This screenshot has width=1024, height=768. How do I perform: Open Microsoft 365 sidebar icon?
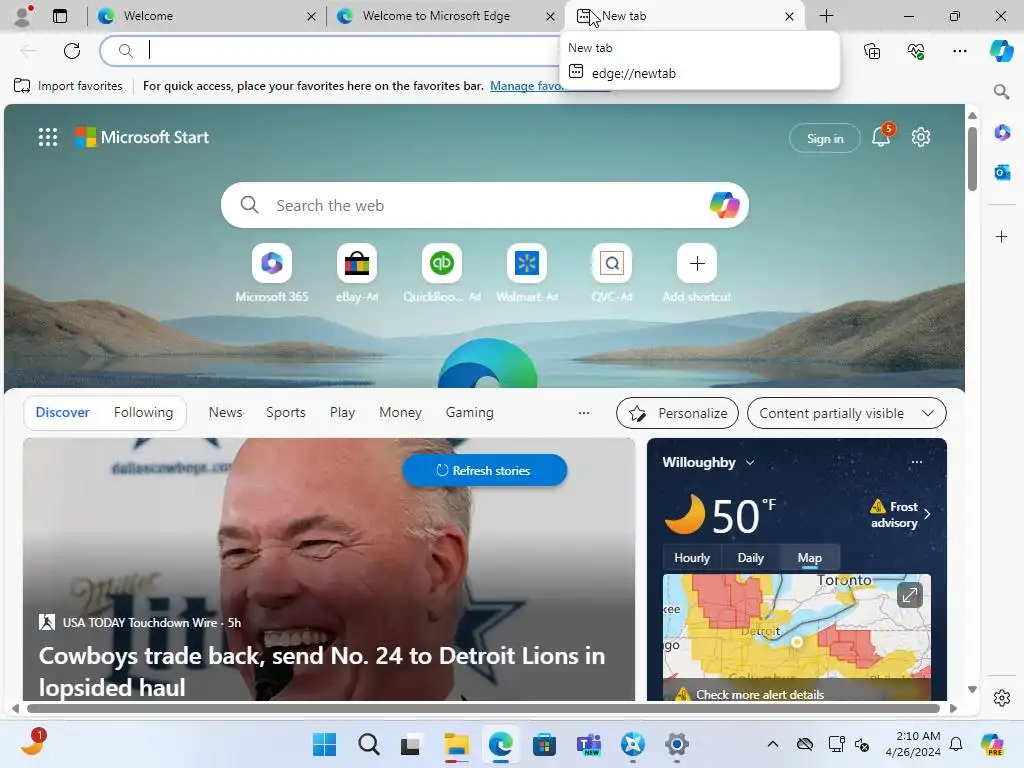click(1002, 133)
